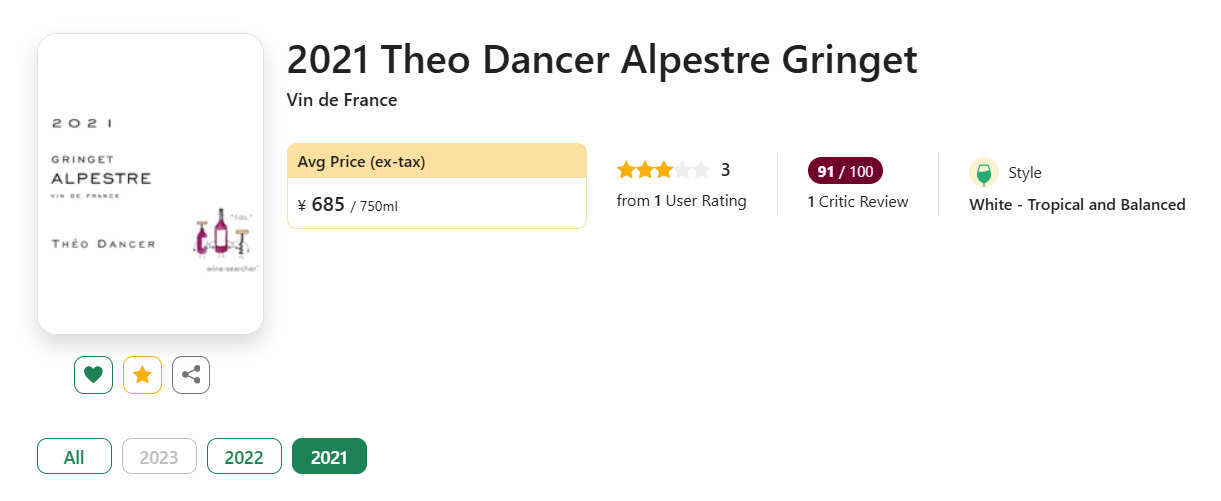Switch to the 2022 vintage tab
Viewport: 1221px width, 501px height.
(x=244, y=457)
